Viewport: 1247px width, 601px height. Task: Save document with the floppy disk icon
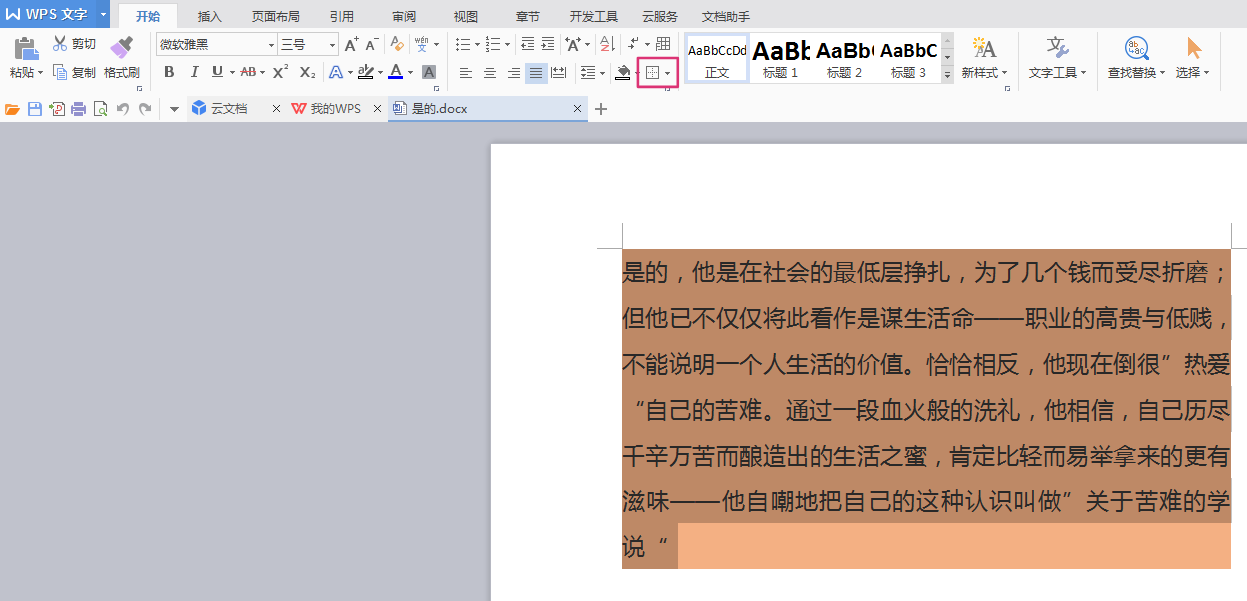35,109
